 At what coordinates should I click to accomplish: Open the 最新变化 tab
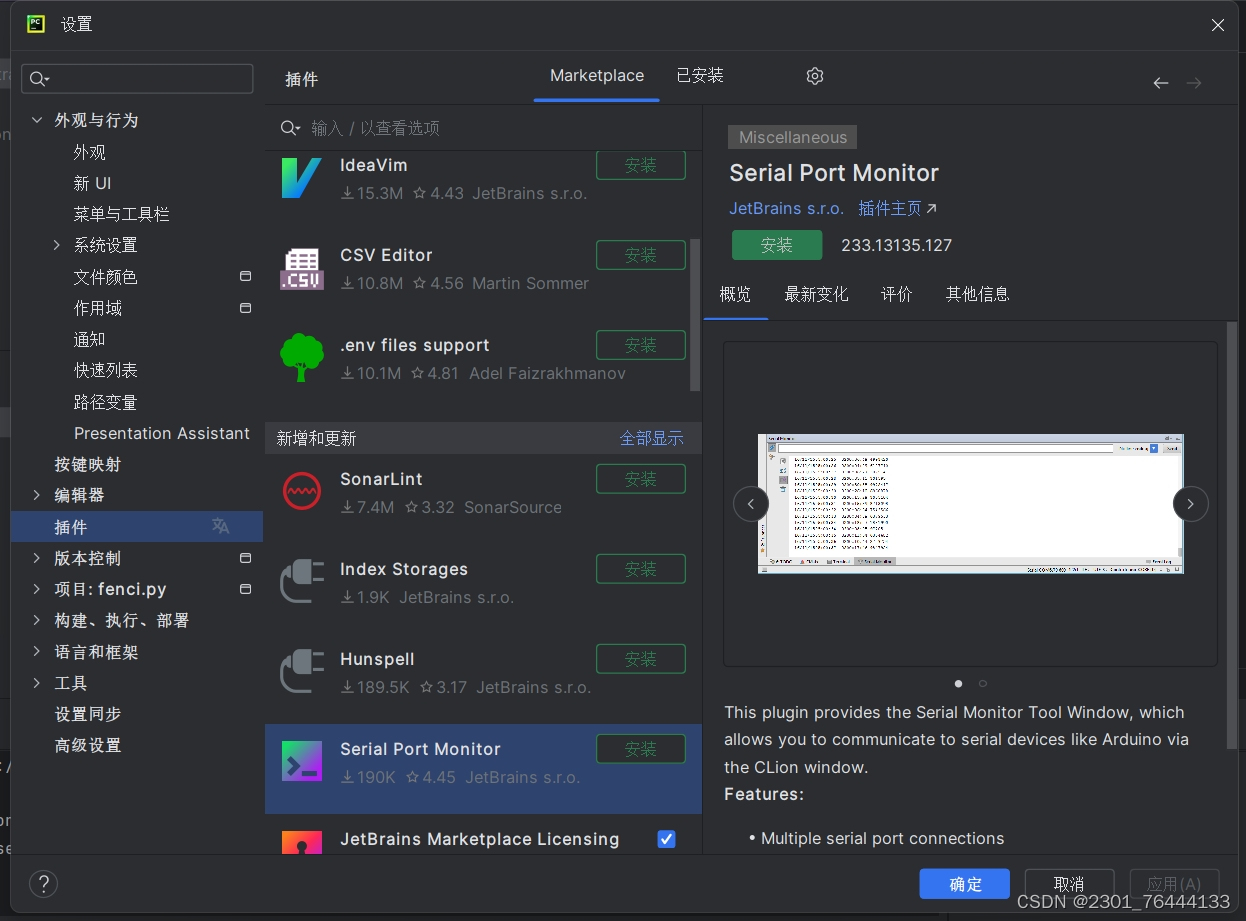[816, 294]
